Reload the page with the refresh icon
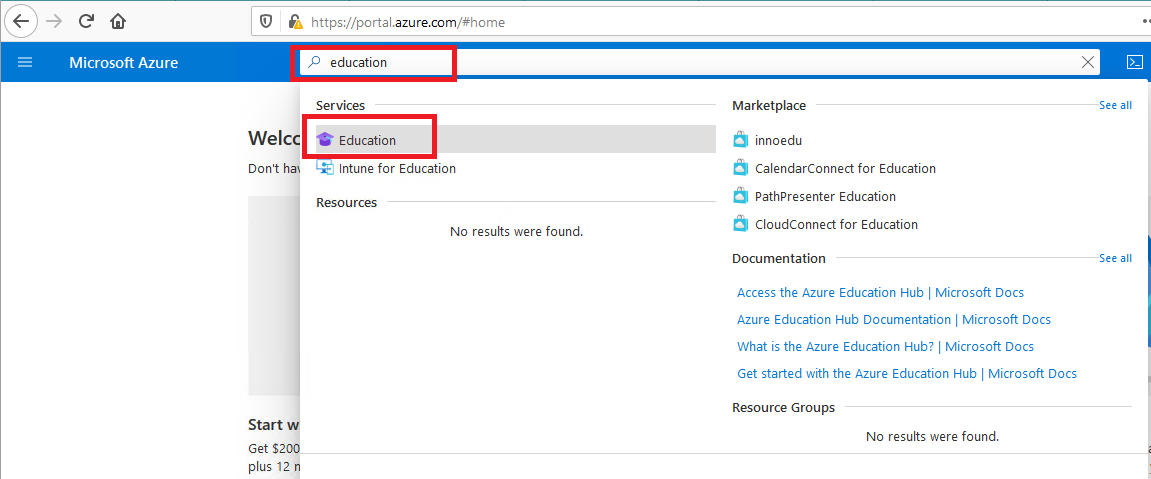Screen dimensions: 1151x479 (x=86, y=21)
